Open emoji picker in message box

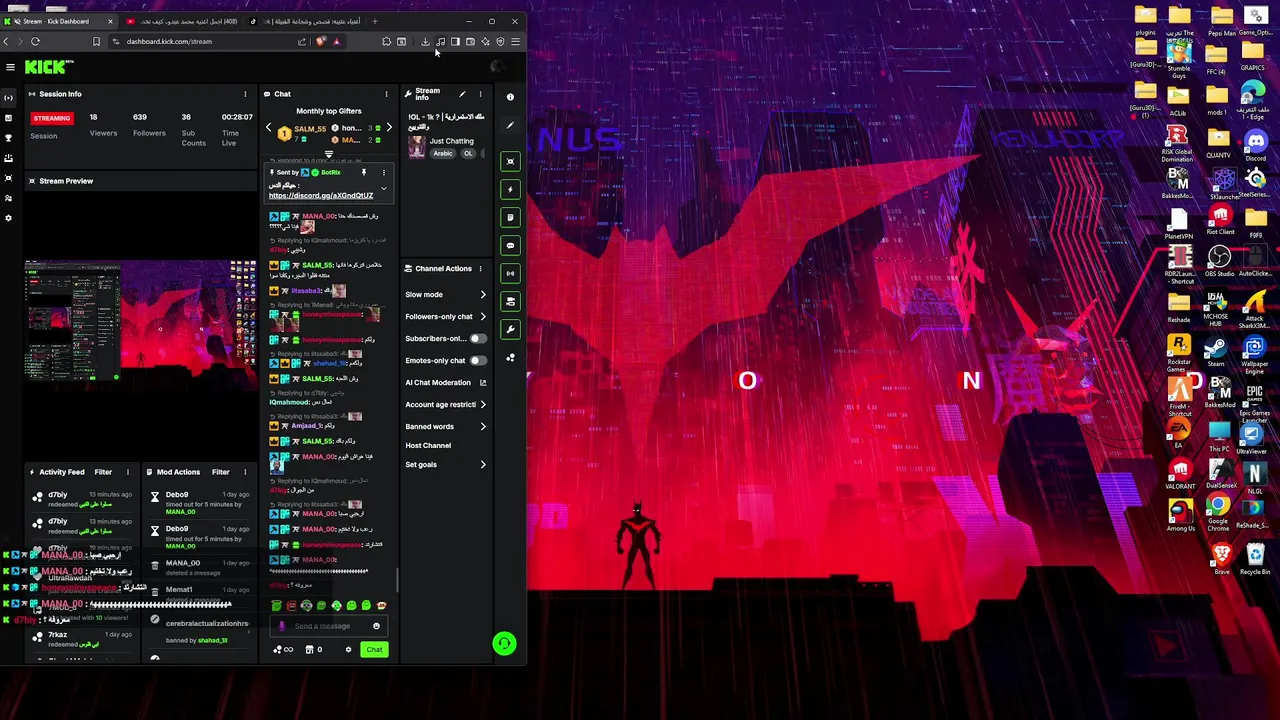376,626
